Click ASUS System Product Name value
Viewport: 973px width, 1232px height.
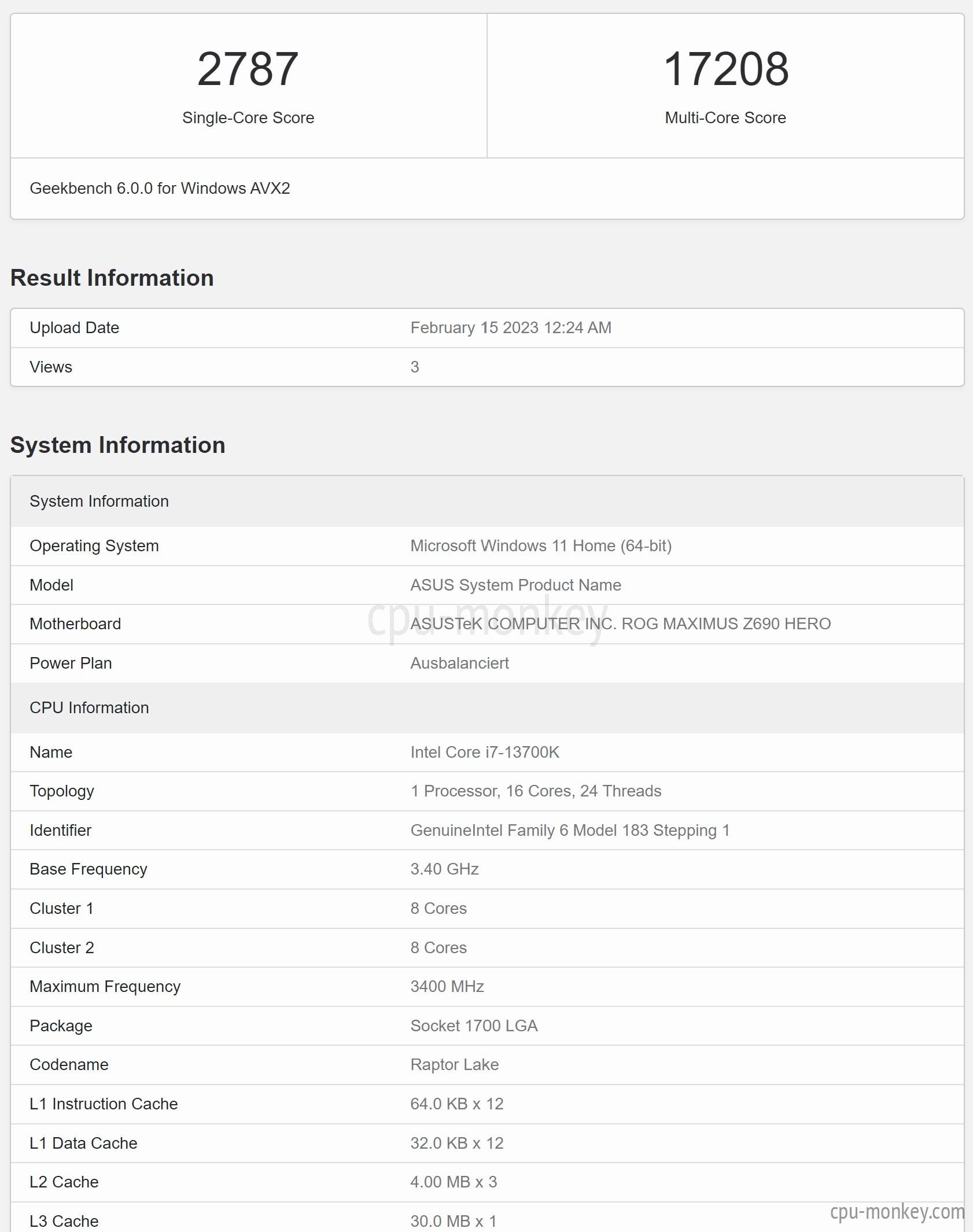[515, 585]
